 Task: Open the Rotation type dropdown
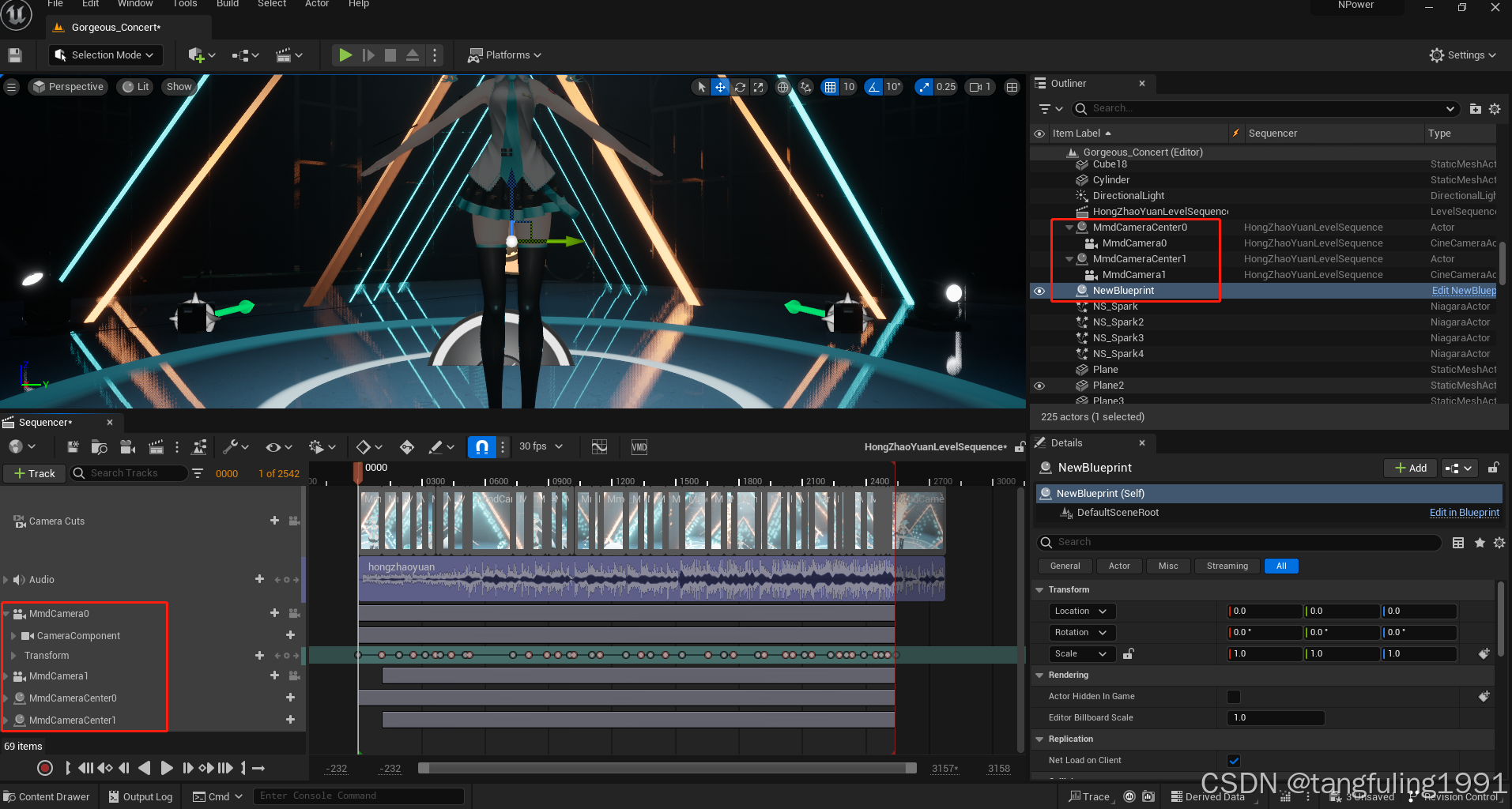[1082, 632]
